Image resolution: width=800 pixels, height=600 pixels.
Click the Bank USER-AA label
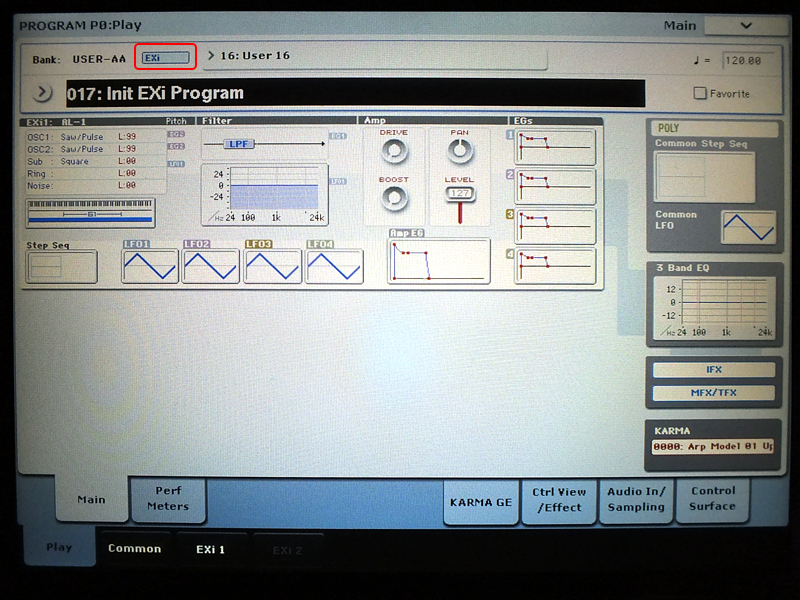tap(79, 59)
